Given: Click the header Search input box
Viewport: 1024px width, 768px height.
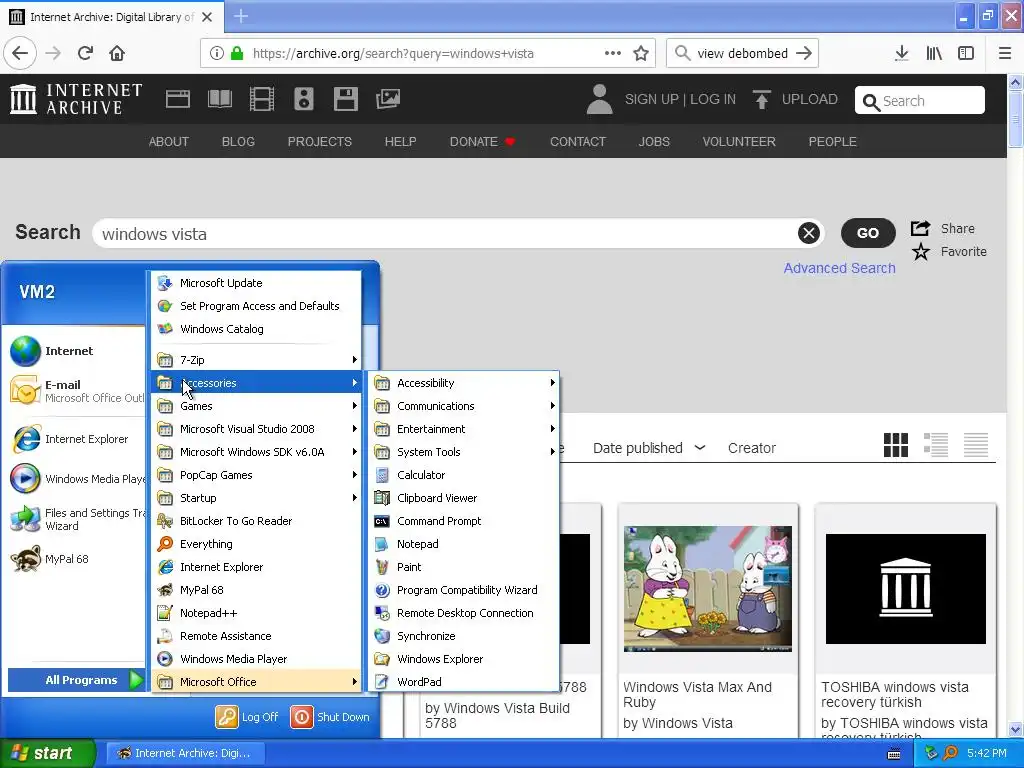Looking at the screenshot, I should pos(920,101).
